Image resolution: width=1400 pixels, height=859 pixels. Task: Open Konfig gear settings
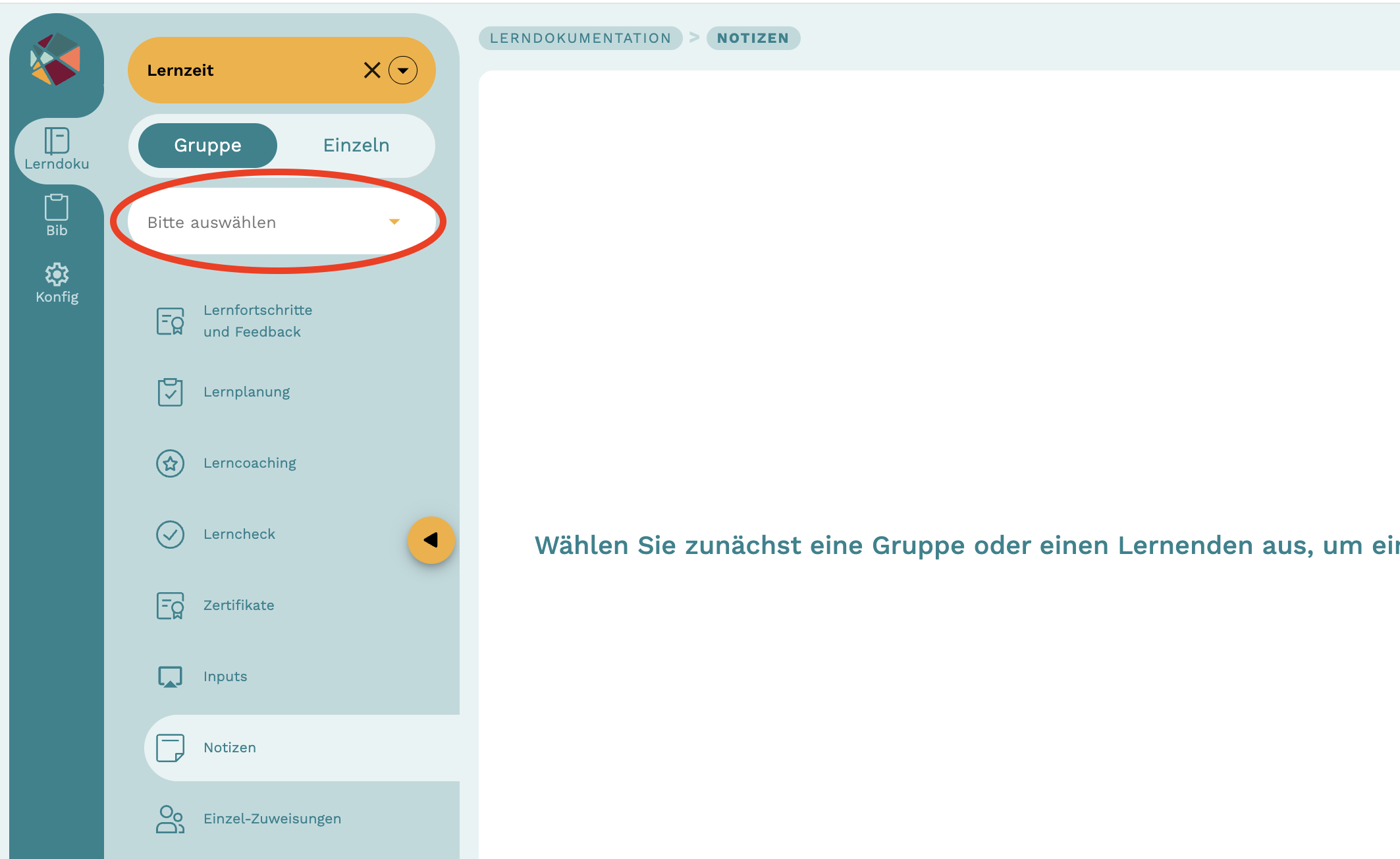(57, 274)
